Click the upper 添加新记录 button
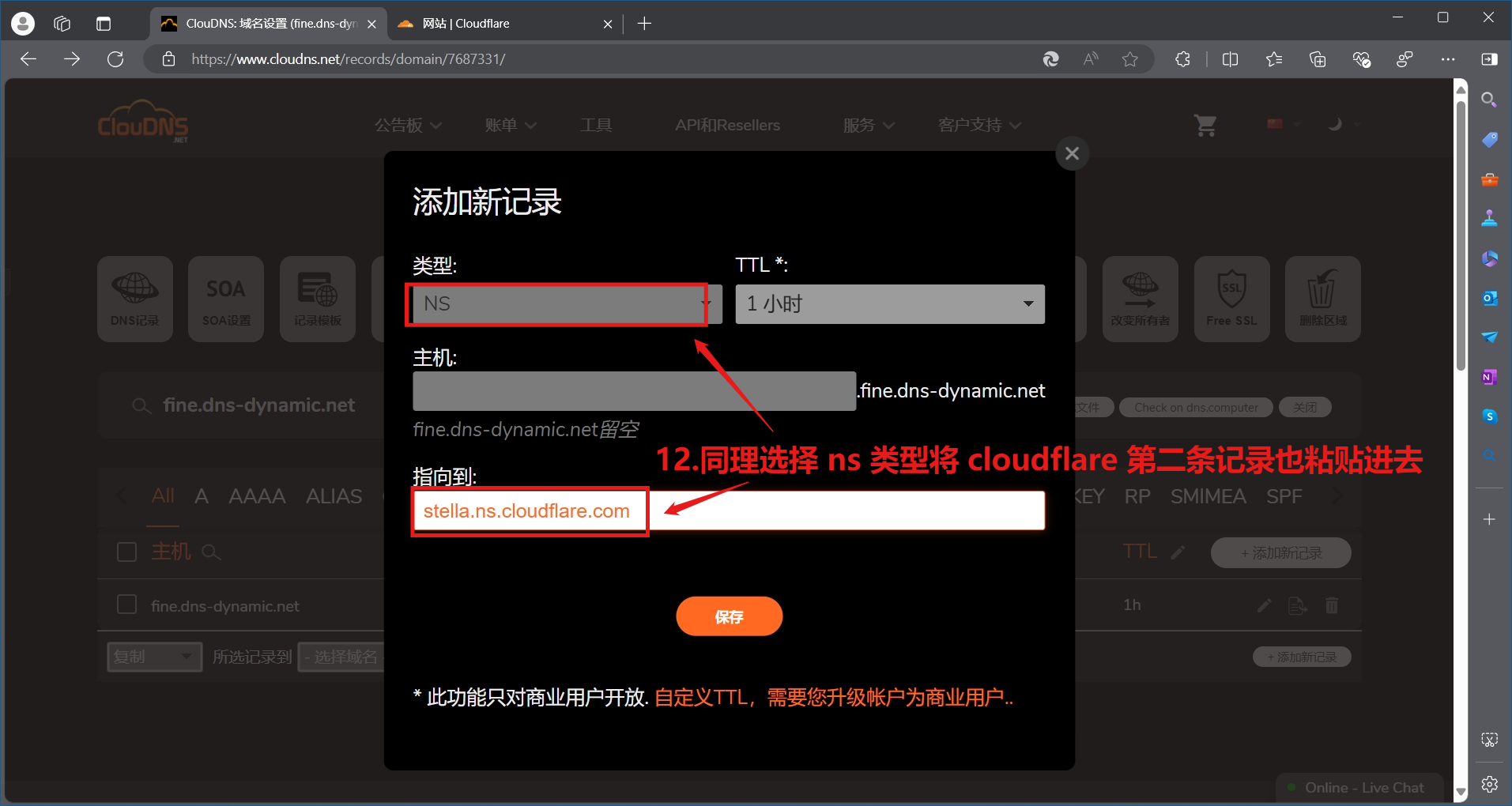1512x806 pixels. tap(1280, 552)
